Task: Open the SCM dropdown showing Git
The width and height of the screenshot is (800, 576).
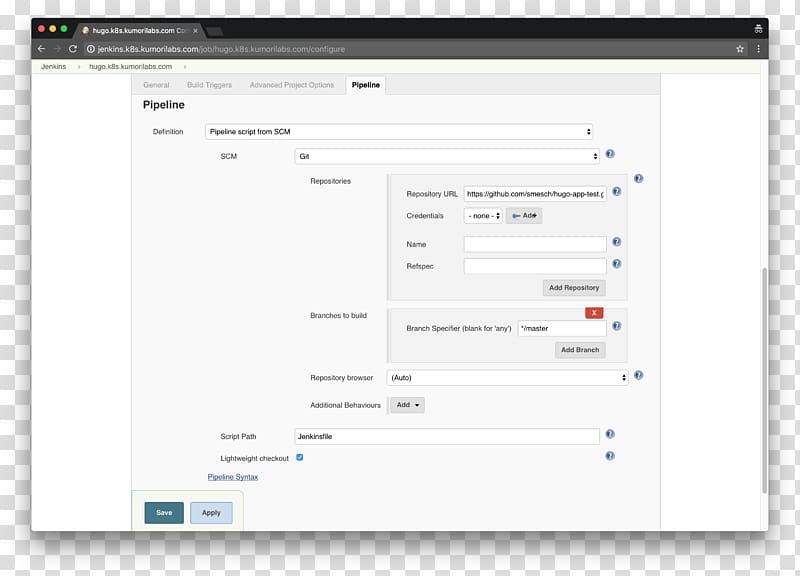Action: (447, 156)
